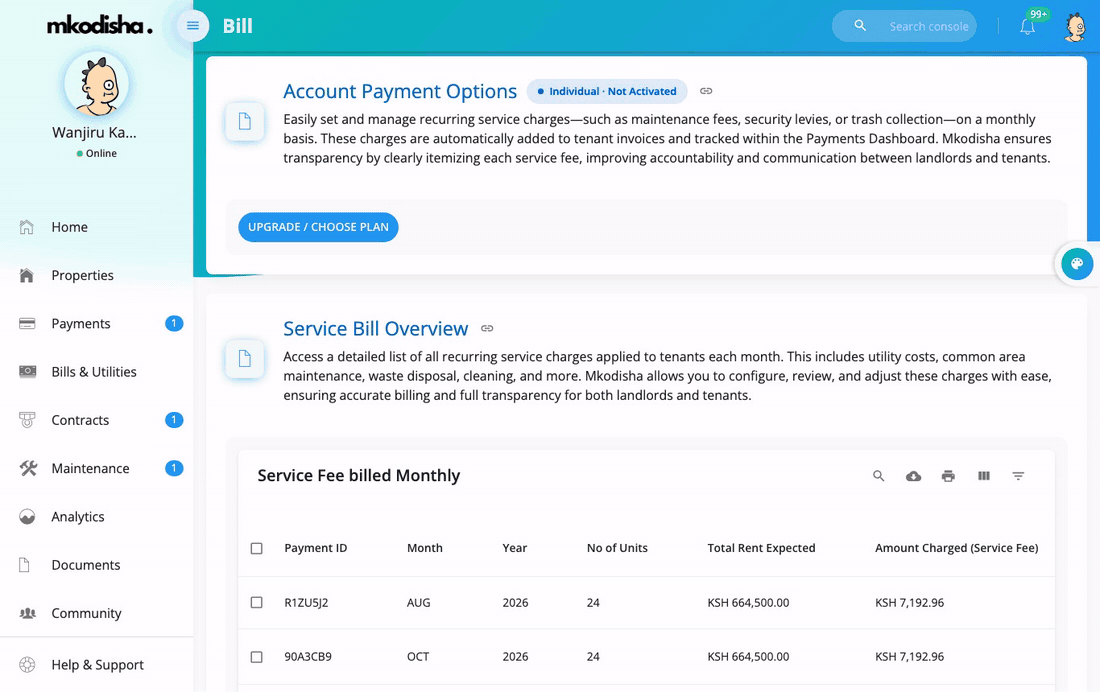Open the notifications bell with 99+ badge
This screenshot has height=692, width=1100.
pyautogui.click(x=1028, y=26)
